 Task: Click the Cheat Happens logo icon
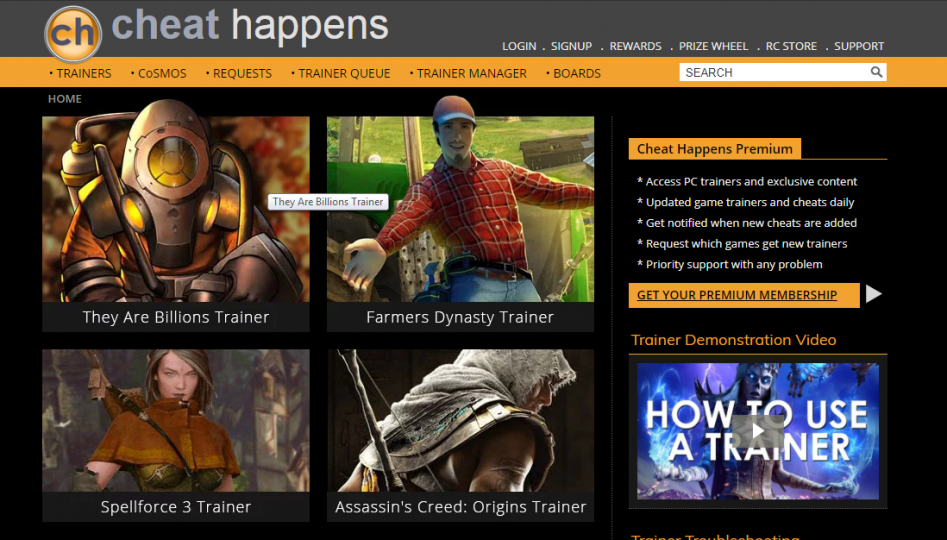(x=74, y=33)
